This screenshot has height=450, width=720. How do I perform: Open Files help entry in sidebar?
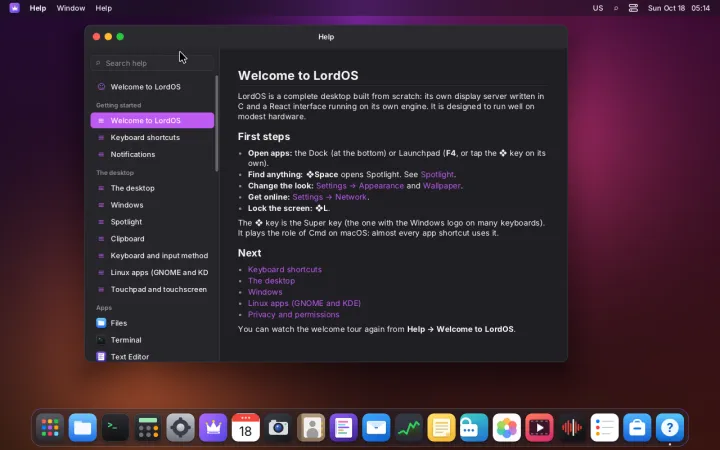point(152,323)
